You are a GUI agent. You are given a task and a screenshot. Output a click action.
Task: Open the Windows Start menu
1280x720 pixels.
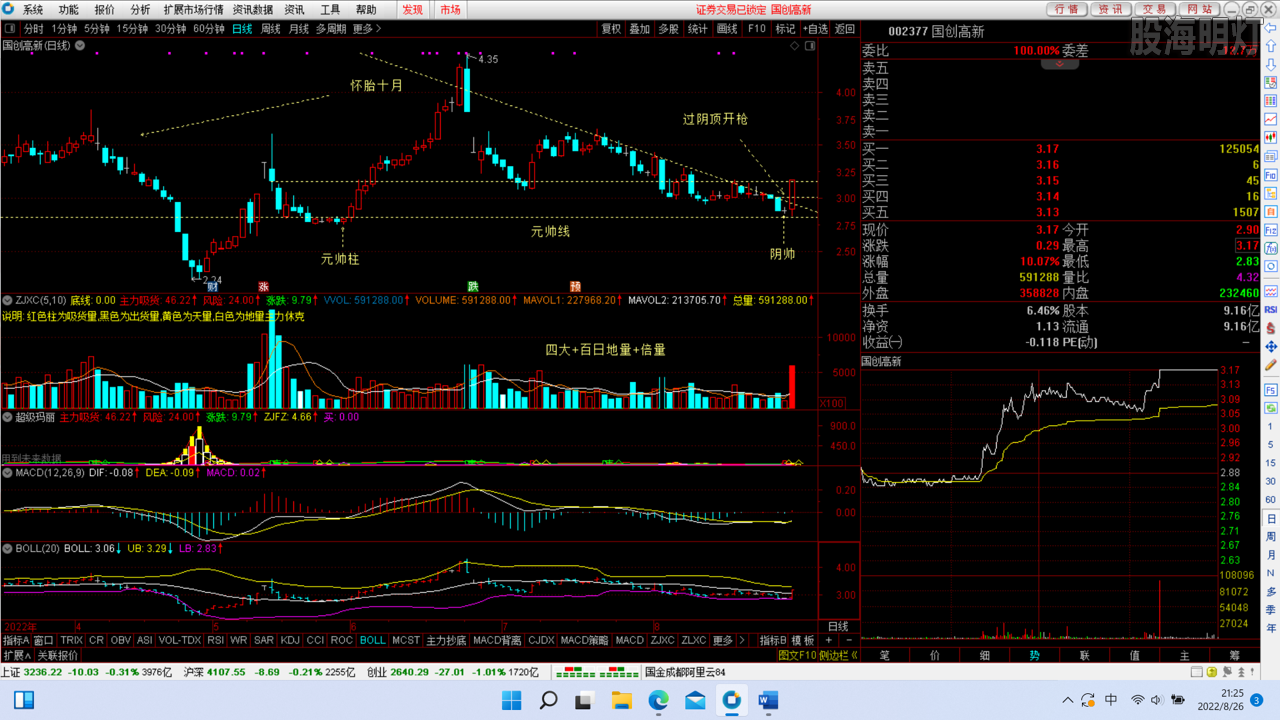click(511, 699)
